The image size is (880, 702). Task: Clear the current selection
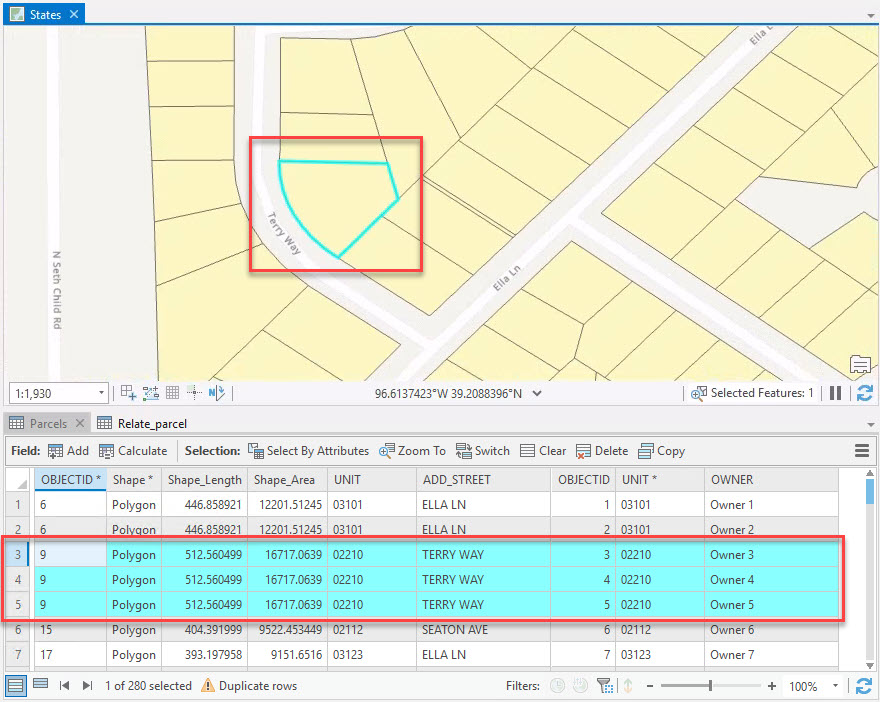[x=543, y=451]
